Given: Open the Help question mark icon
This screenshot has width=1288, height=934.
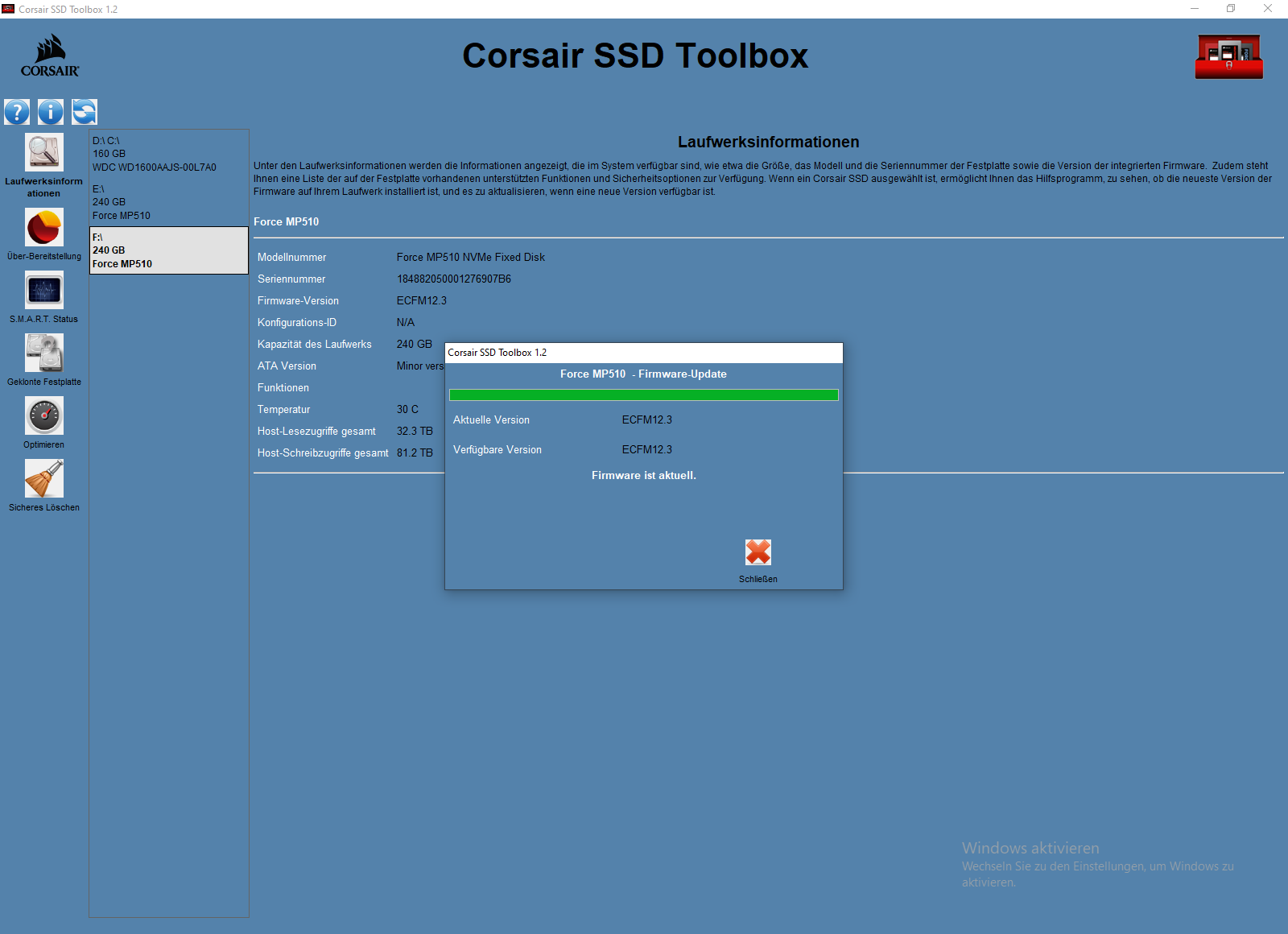Looking at the screenshot, I should [x=17, y=112].
